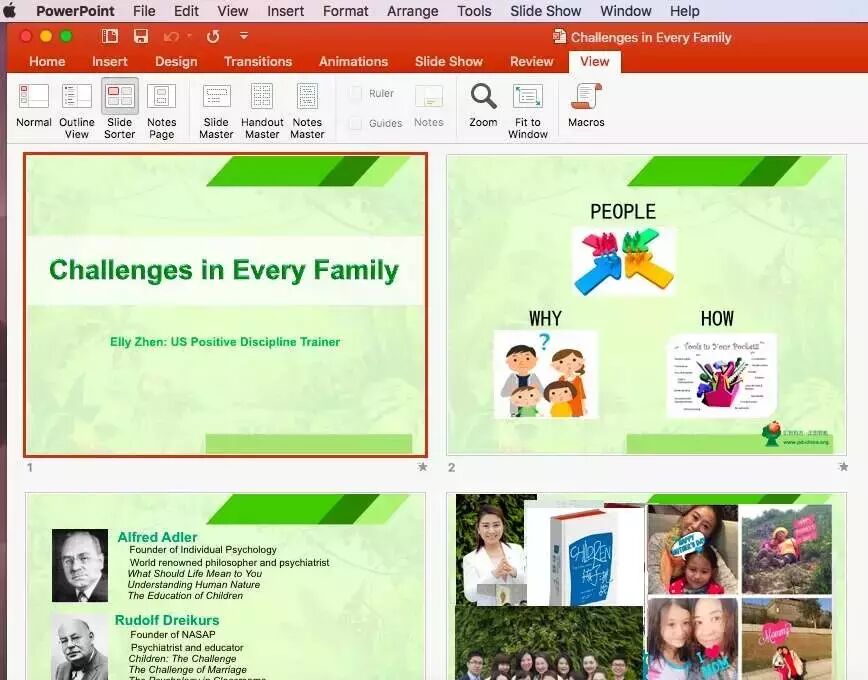868x680 pixels.
Task: Click the Redo/Repeat arrow
Action: click(213, 37)
